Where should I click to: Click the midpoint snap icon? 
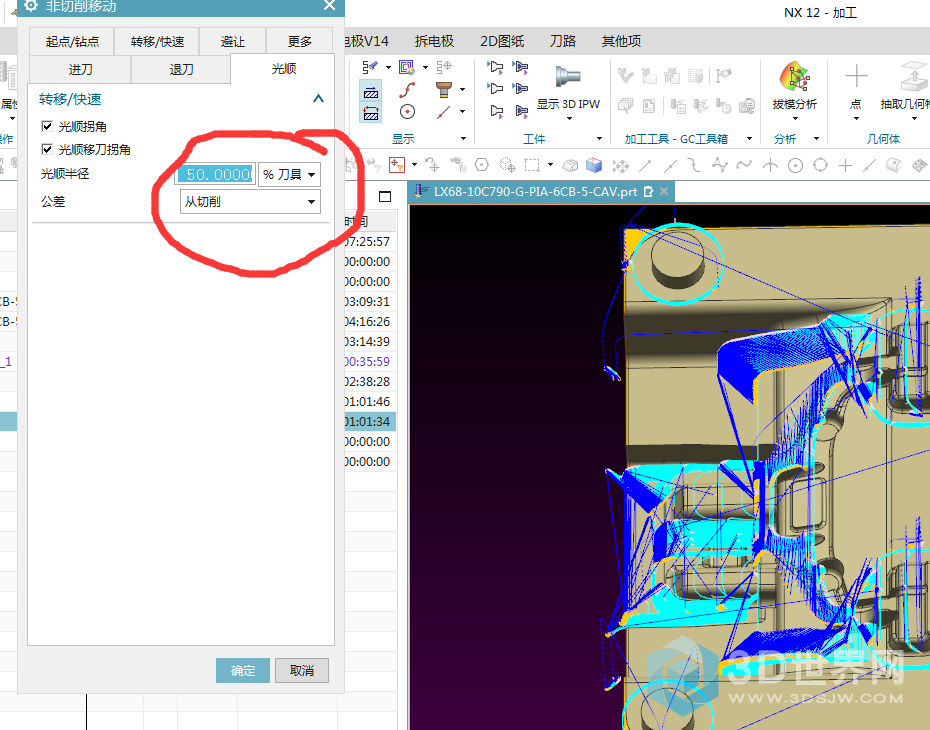click(x=670, y=165)
